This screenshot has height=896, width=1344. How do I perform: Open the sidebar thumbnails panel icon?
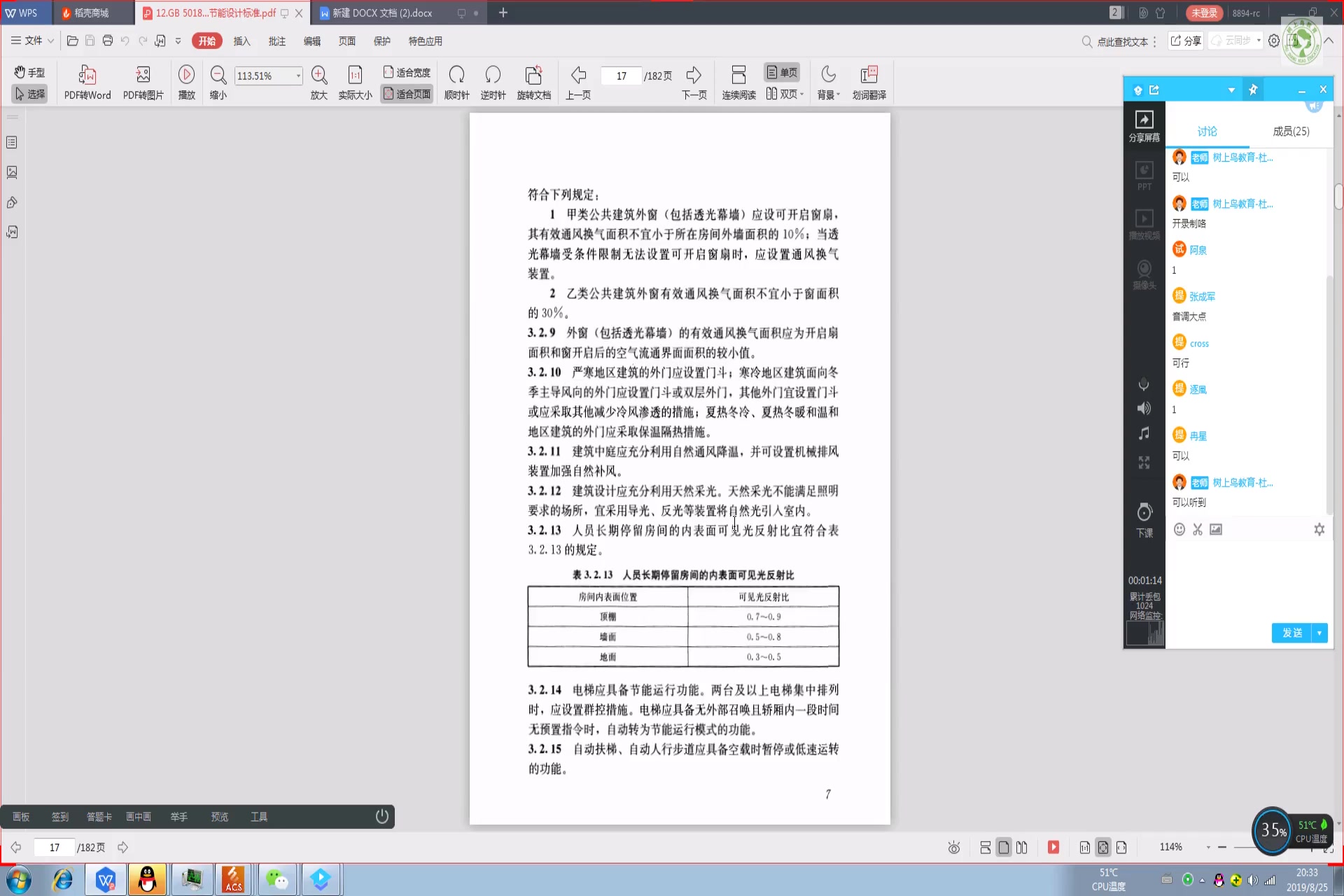click(12, 172)
